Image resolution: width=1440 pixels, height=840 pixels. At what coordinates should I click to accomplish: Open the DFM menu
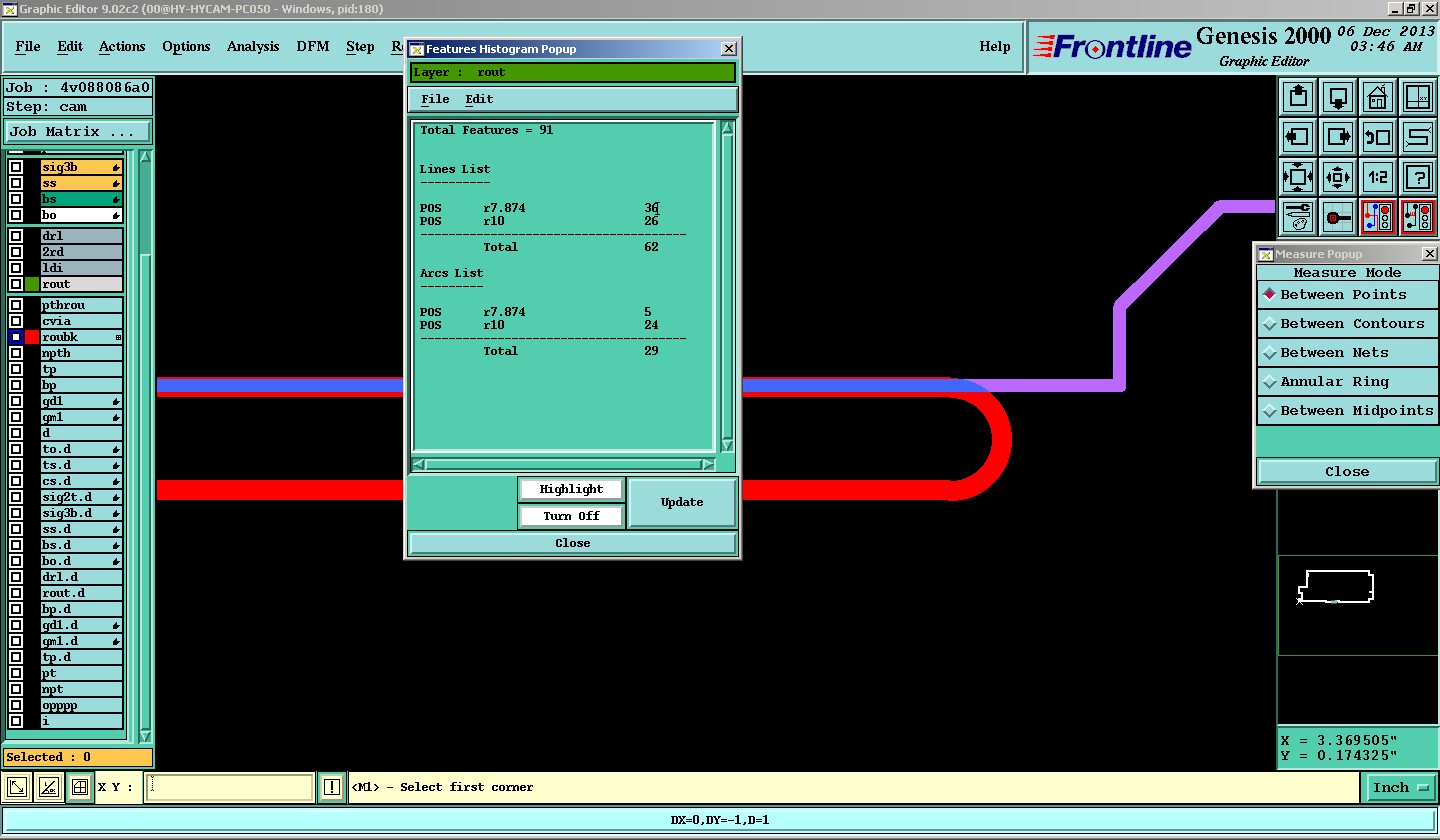click(313, 47)
